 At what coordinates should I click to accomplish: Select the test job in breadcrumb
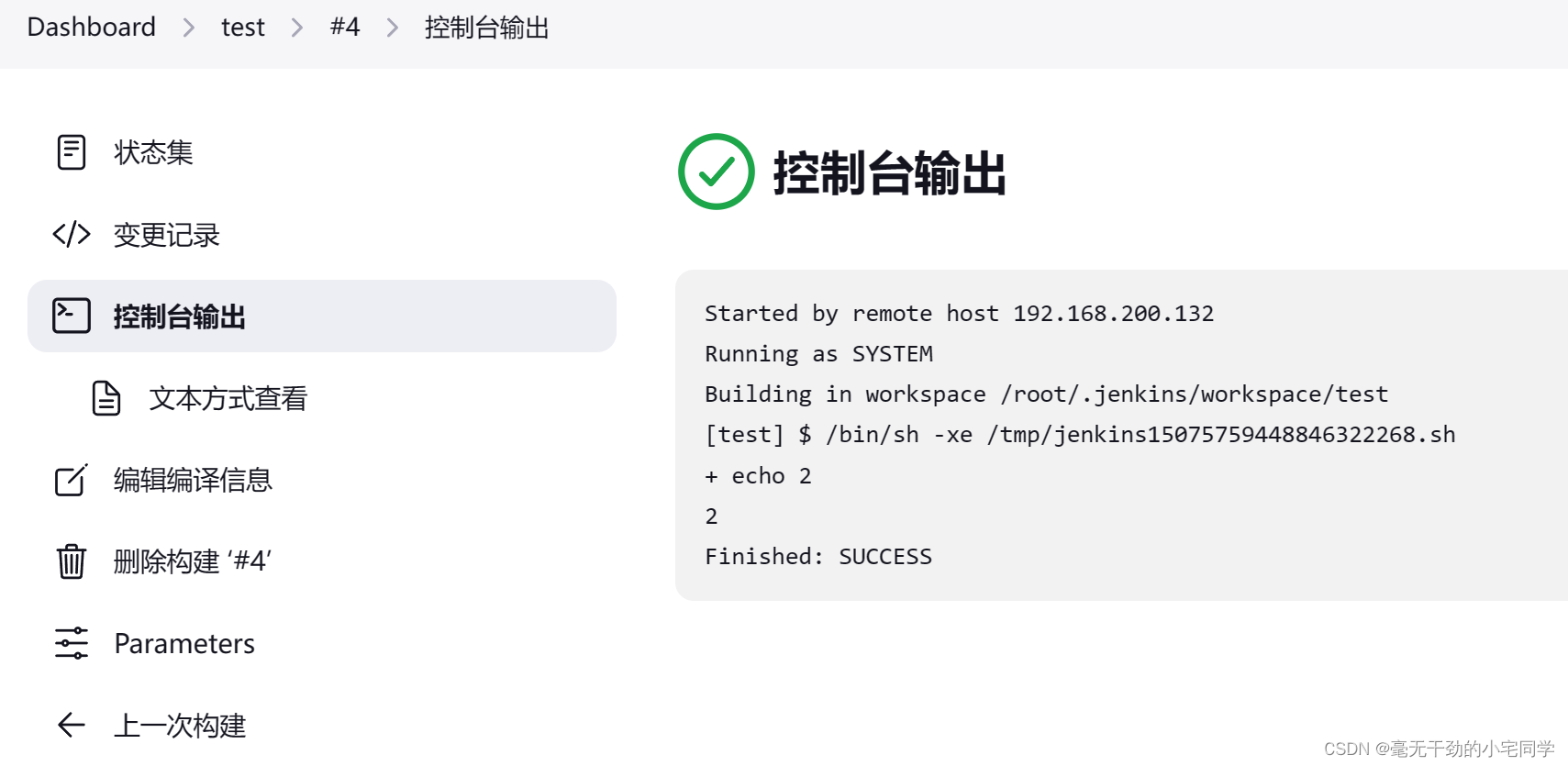click(241, 28)
